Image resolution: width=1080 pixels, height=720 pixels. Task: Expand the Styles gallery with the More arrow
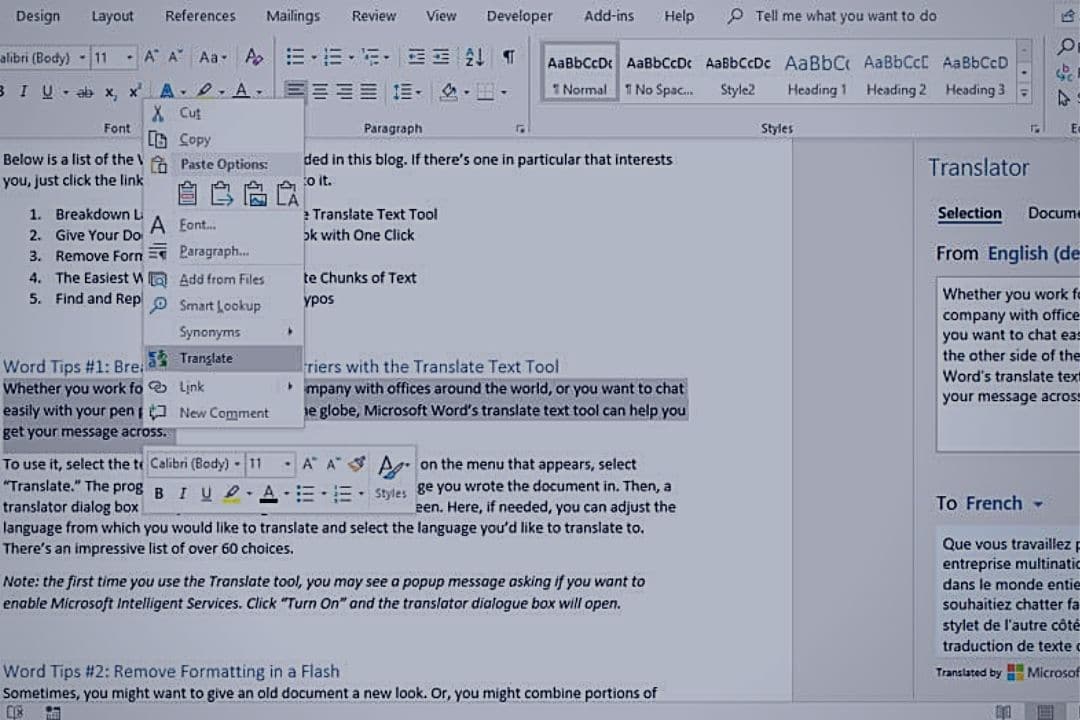tap(1024, 92)
